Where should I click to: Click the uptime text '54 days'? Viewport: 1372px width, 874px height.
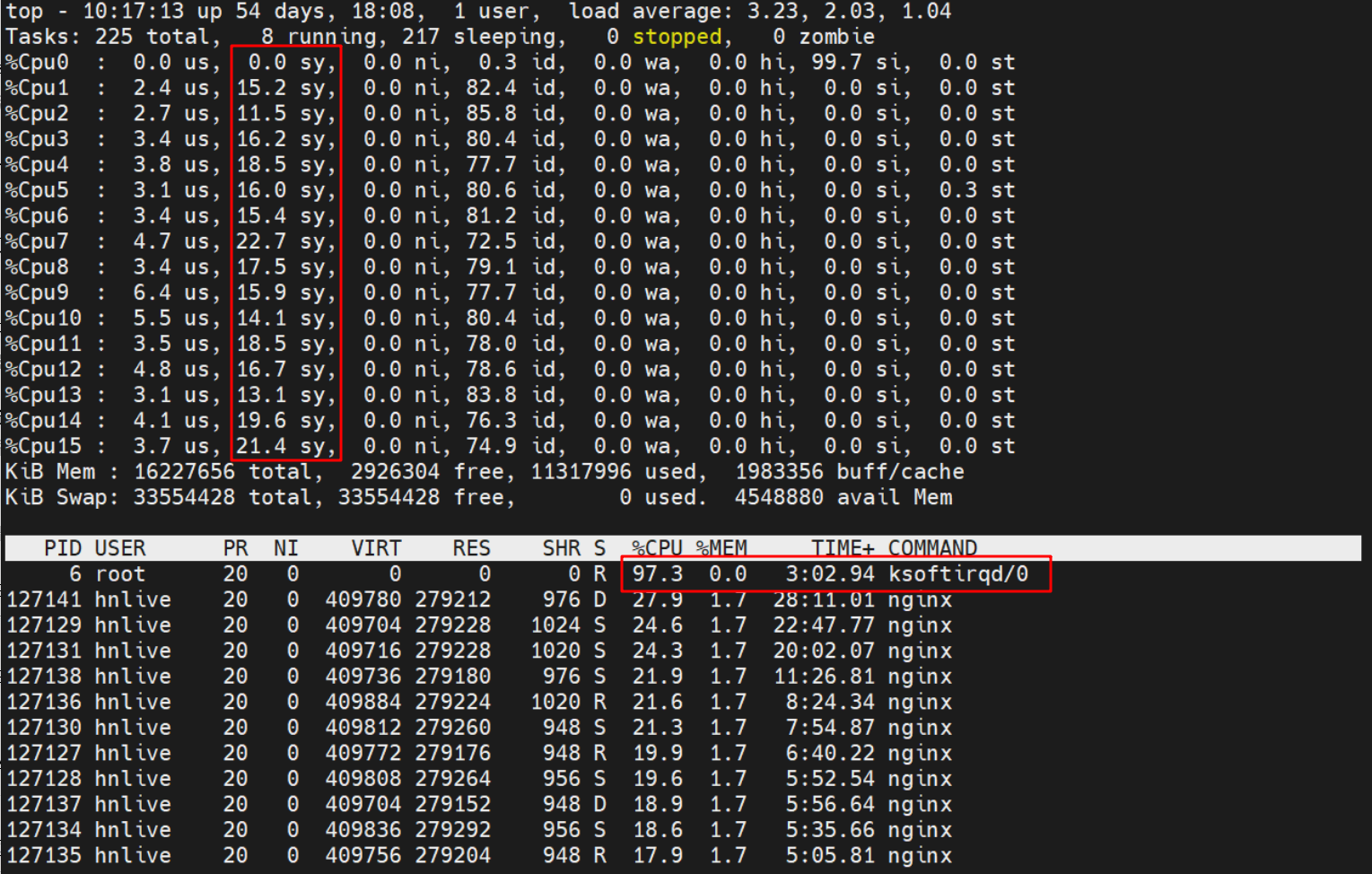[280, 12]
